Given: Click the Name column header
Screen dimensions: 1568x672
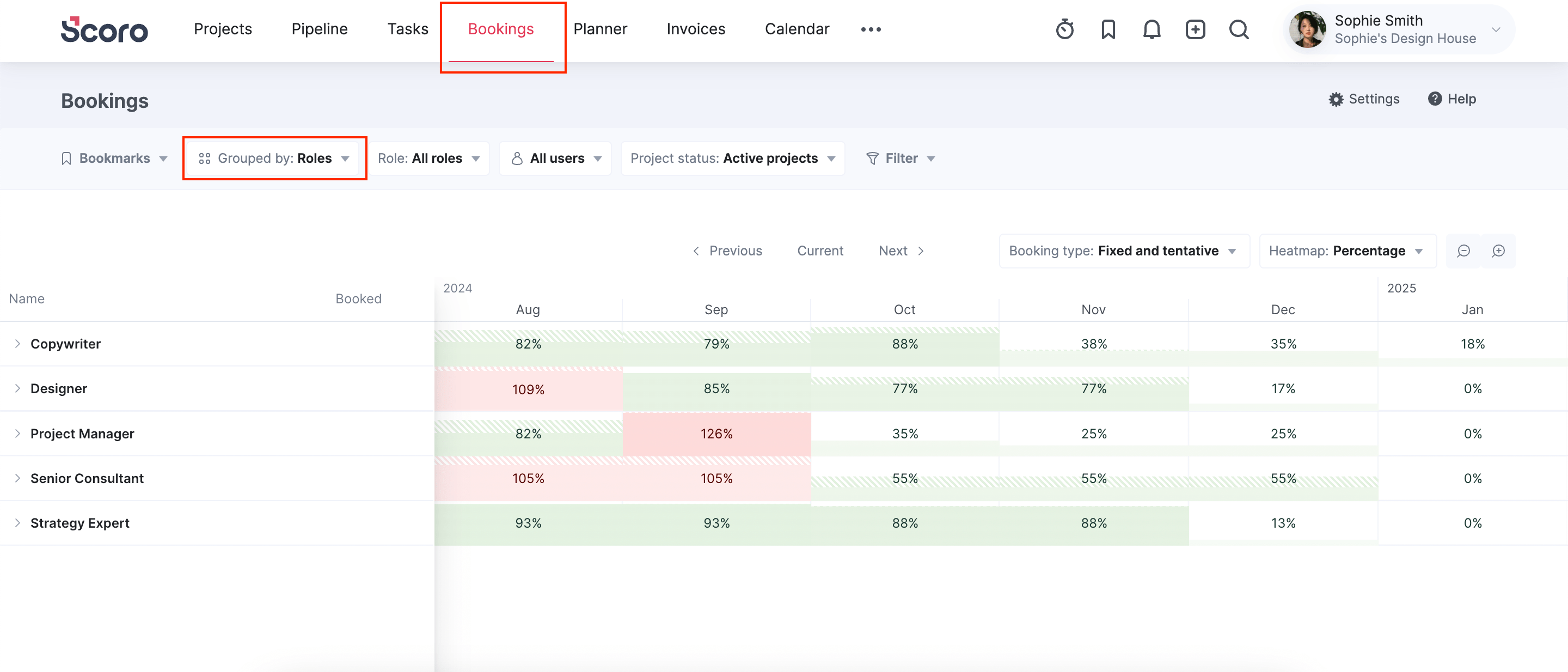Looking at the screenshot, I should (27, 299).
